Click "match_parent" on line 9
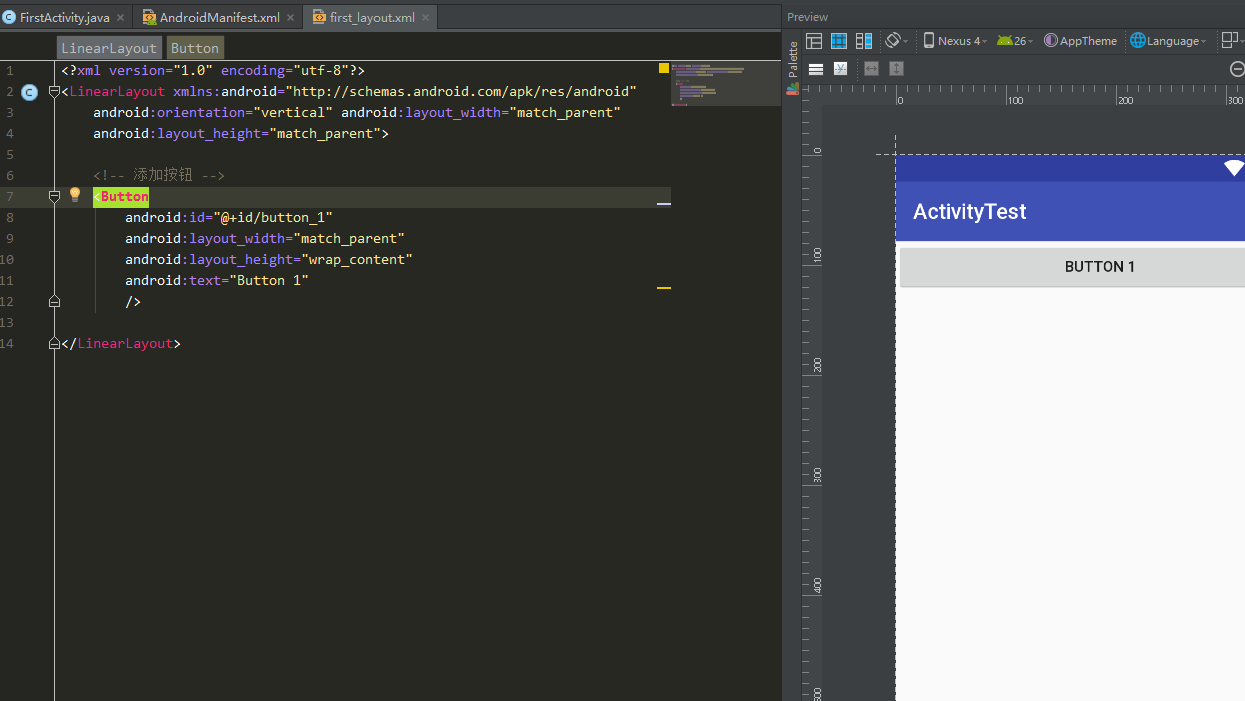 tap(349, 238)
